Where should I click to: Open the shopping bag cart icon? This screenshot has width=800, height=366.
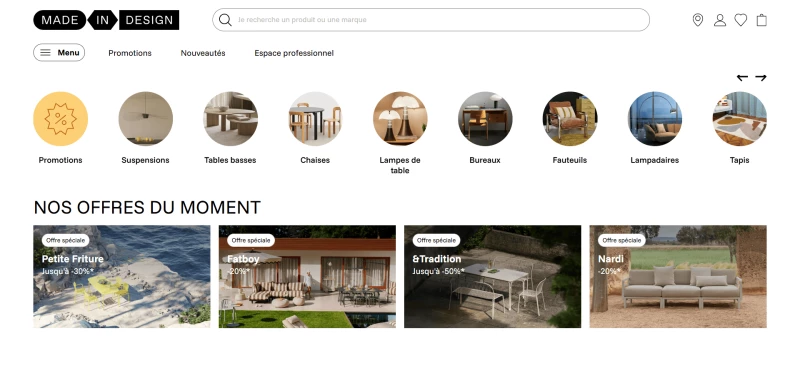click(x=761, y=20)
